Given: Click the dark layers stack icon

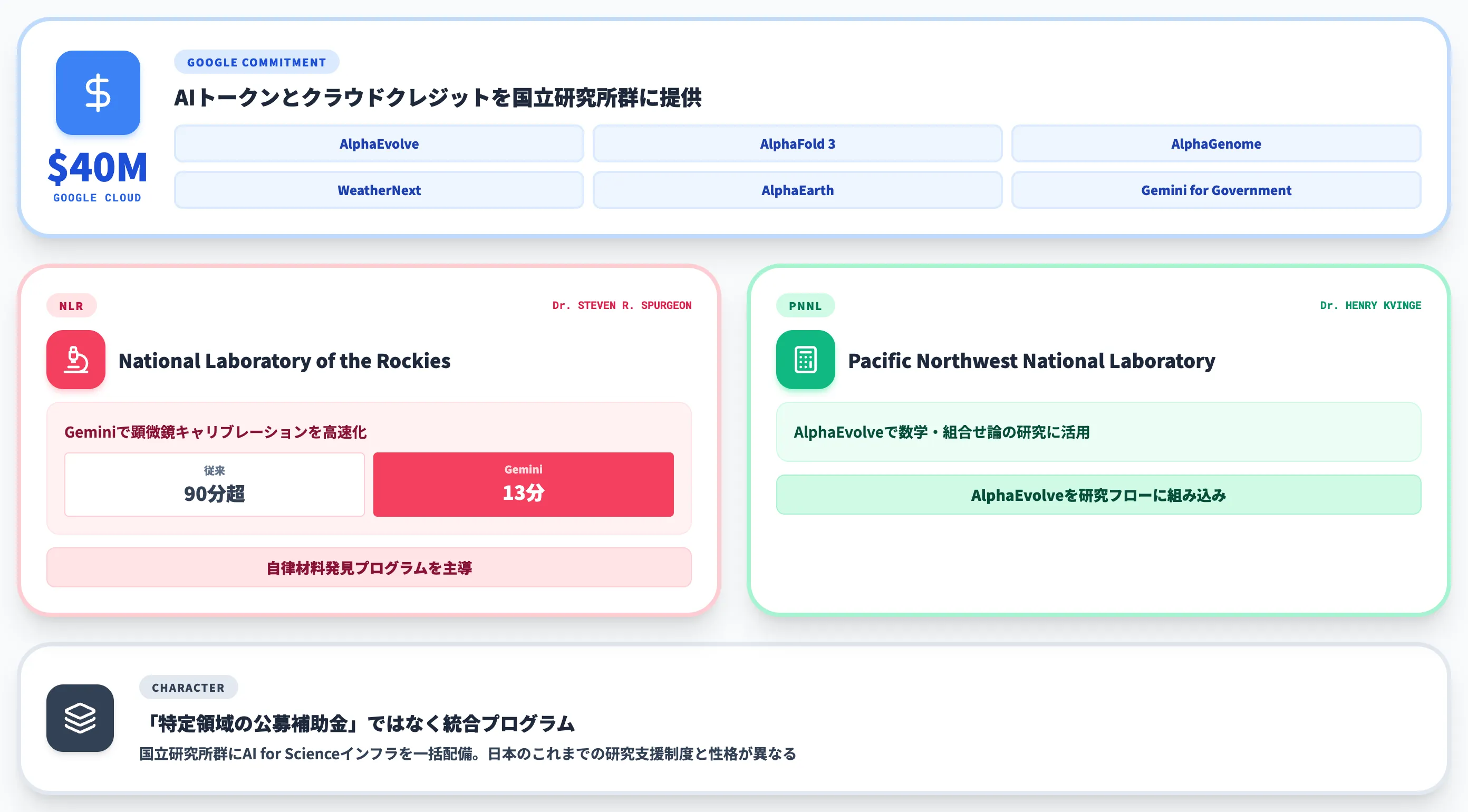Looking at the screenshot, I should pyautogui.click(x=80, y=718).
